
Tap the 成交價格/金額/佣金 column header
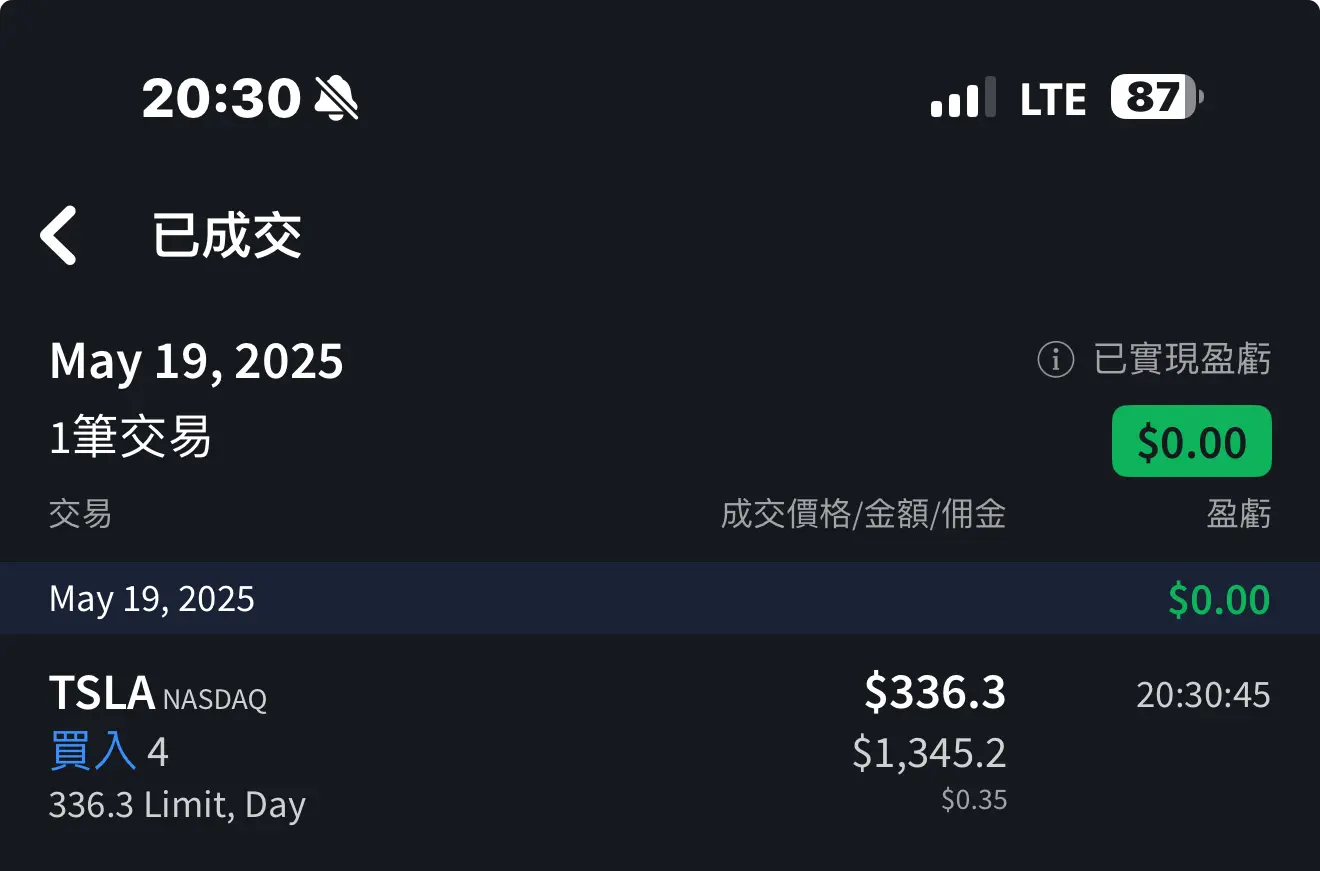point(863,514)
